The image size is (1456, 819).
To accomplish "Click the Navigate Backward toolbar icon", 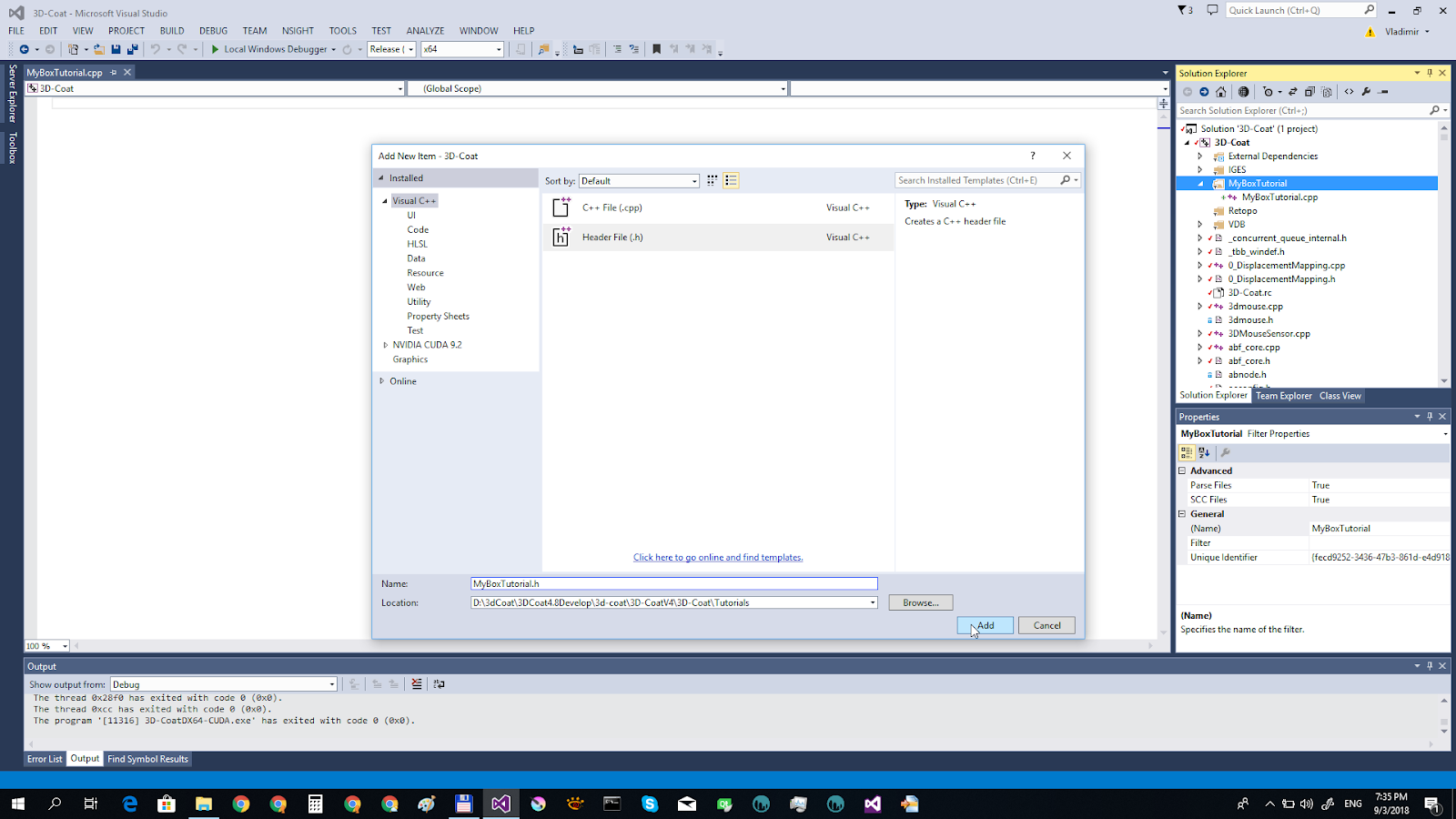I will coord(24,49).
